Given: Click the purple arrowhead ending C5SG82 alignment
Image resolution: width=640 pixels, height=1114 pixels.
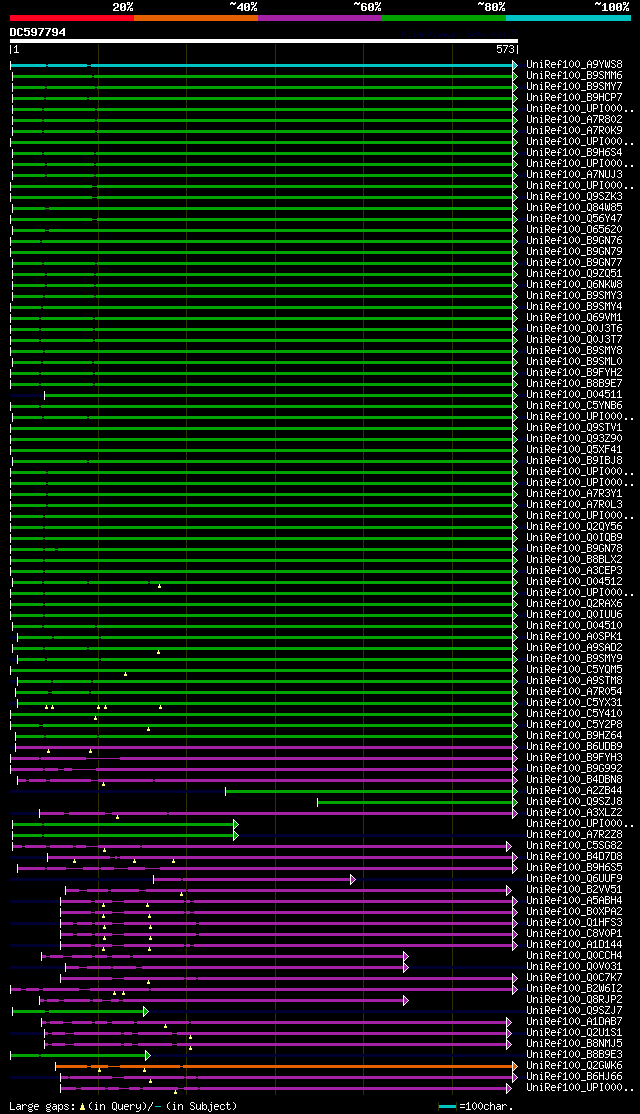Looking at the screenshot, I should click(509, 846).
